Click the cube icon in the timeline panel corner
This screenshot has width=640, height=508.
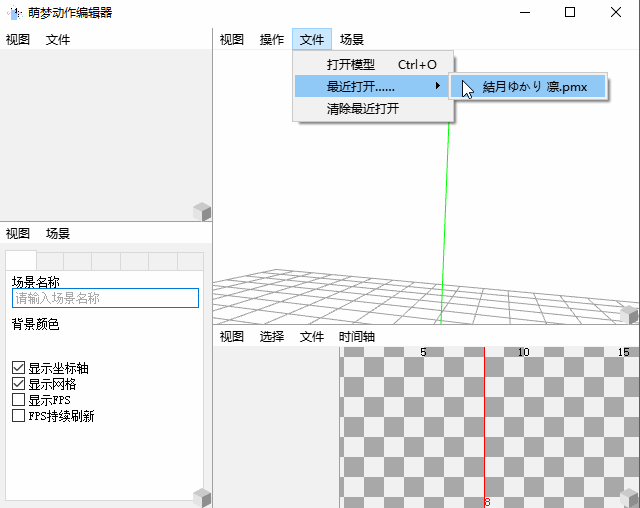tap(629, 498)
